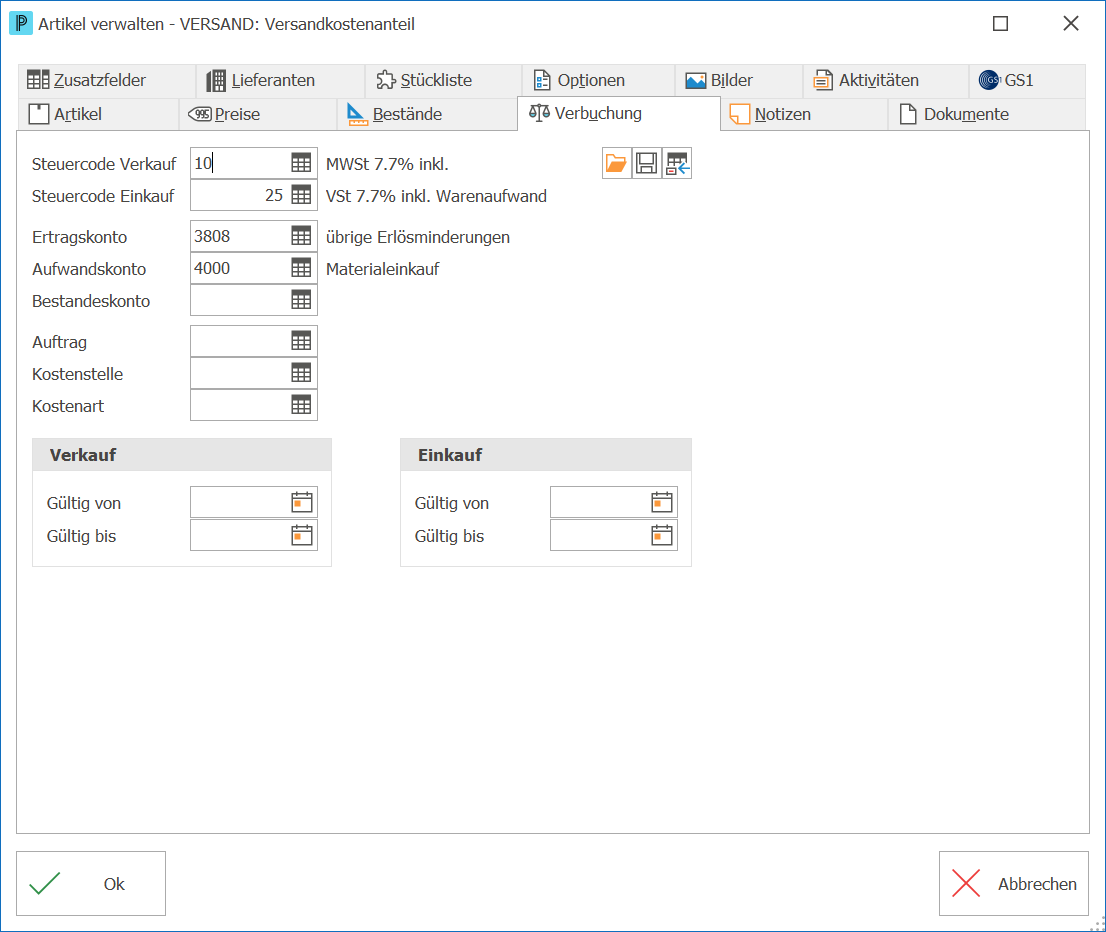Go to the Stückliste tab
This screenshot has height=932, width=1106.
tap(443, 80)
